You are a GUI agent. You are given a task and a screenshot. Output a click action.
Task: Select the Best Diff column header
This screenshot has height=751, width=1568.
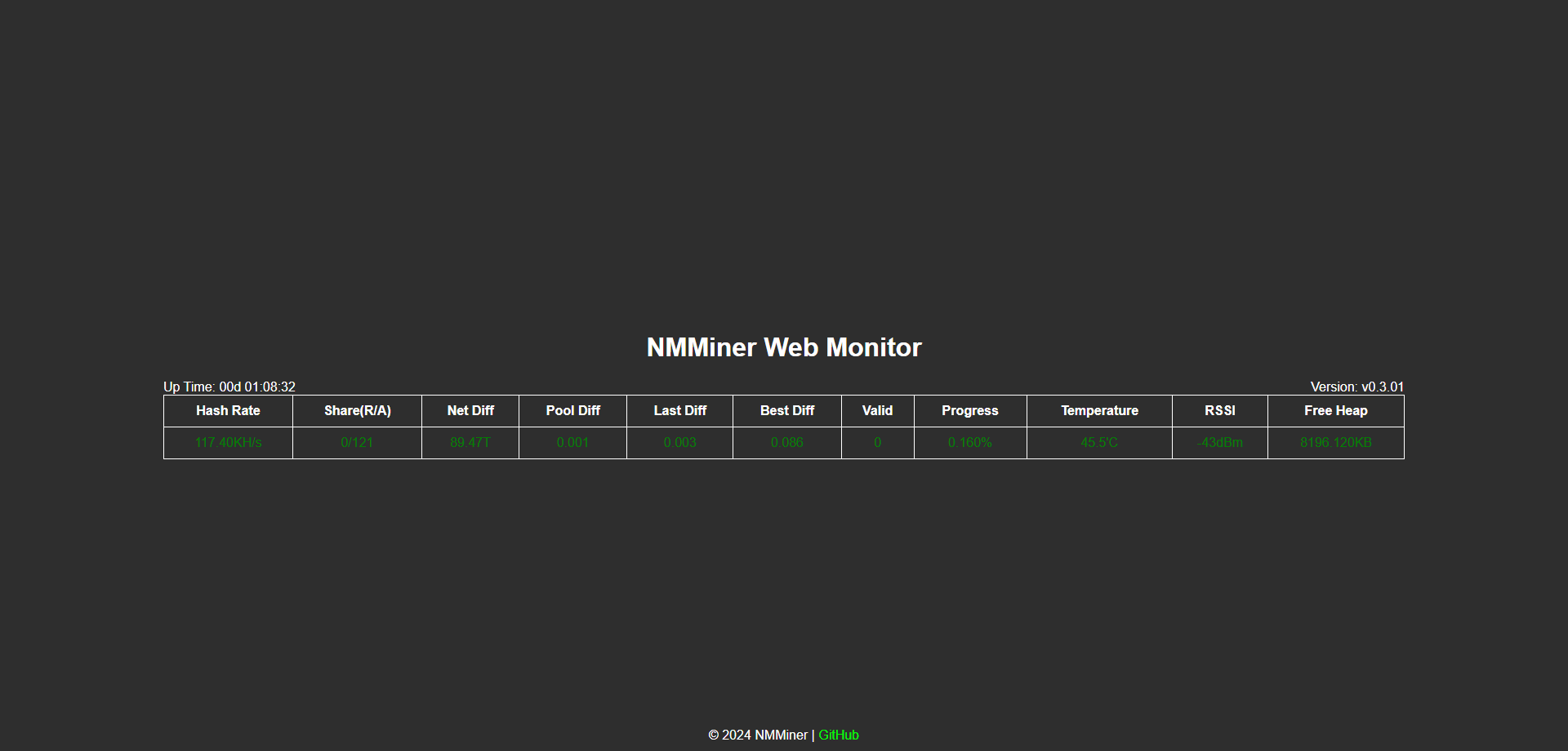787,410
